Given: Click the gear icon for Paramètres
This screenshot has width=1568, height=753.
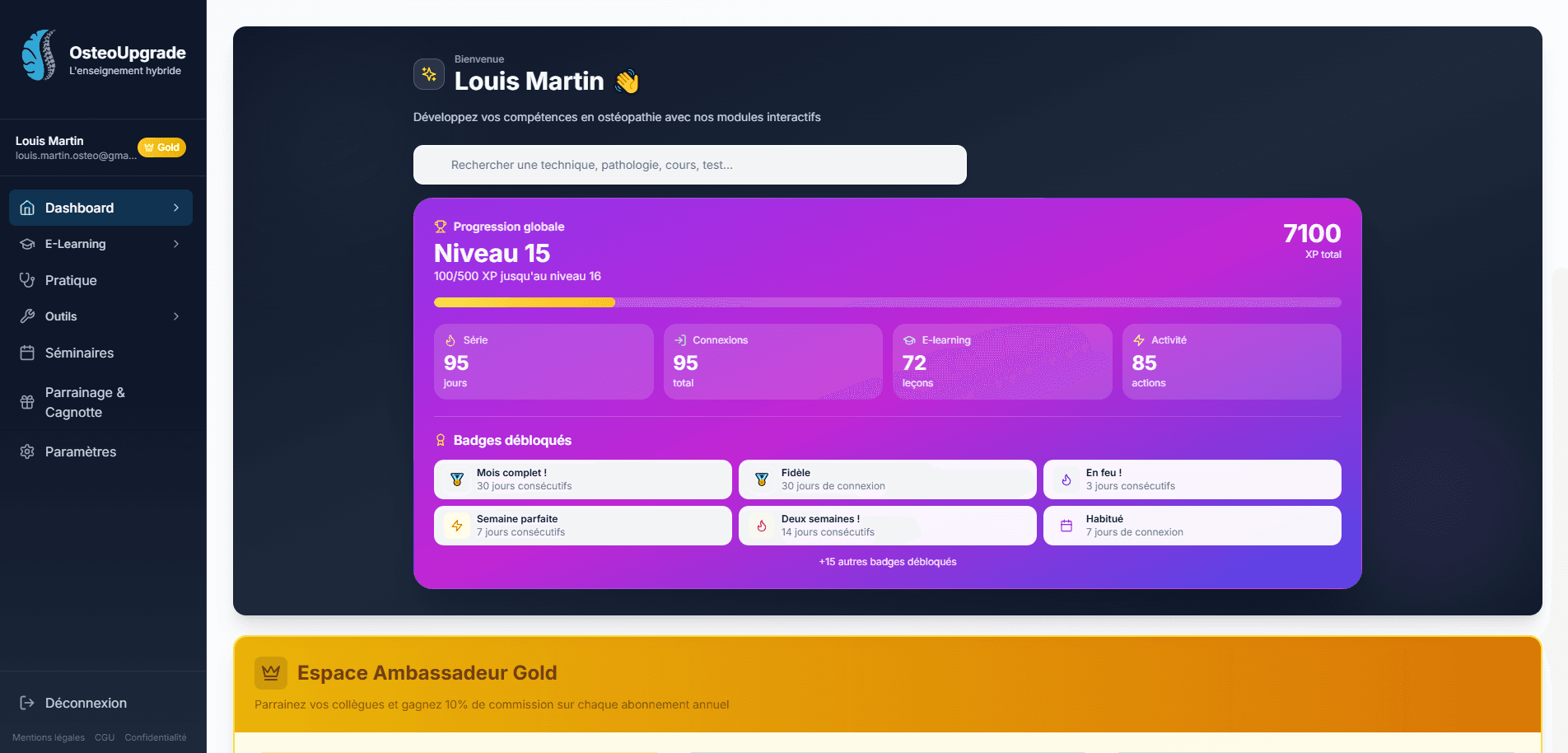Looking at the screenshot, I should 27,451.
